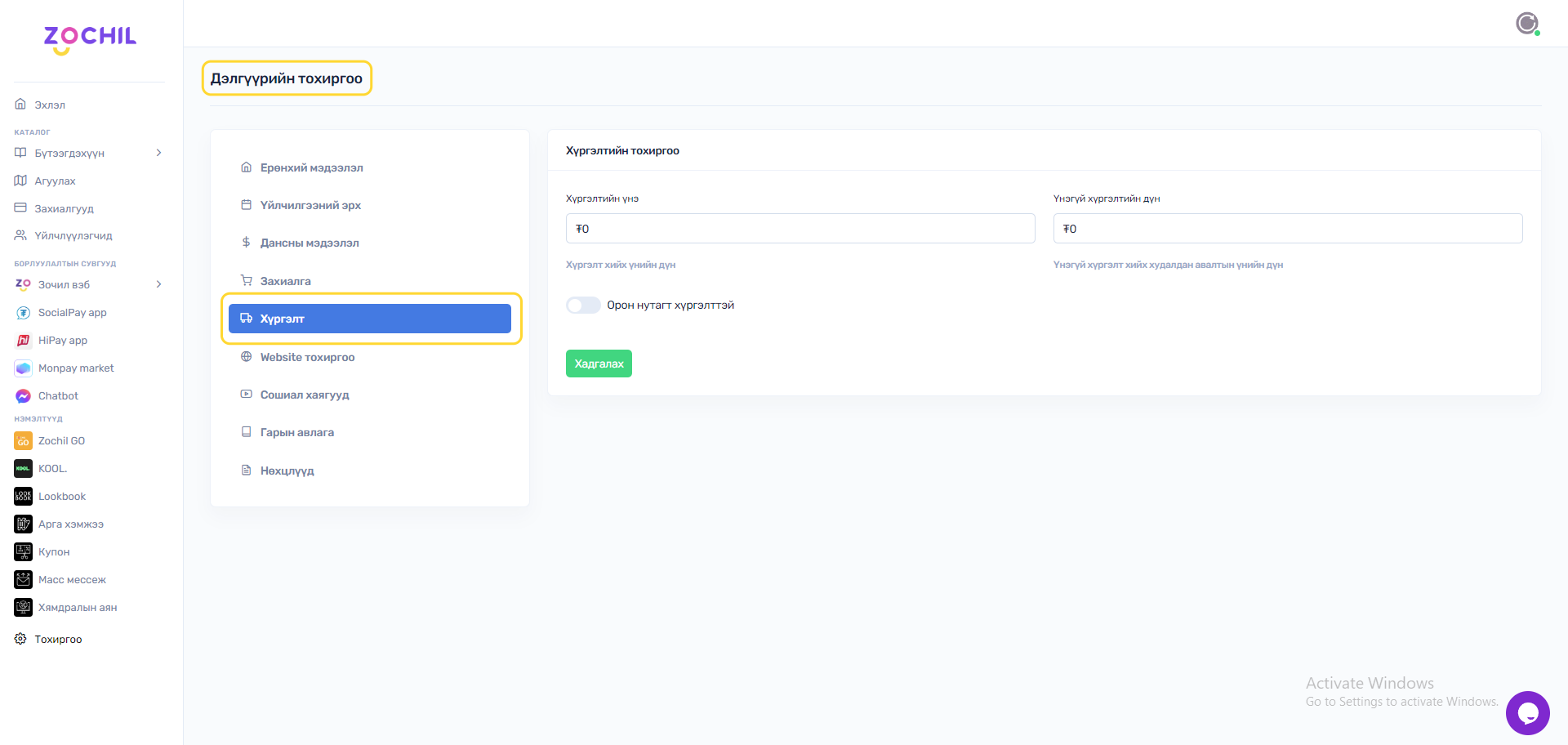Click the Хүргэлтийн үнэ input field
This screenshot has width=1568, height=745.
(800, 229)
